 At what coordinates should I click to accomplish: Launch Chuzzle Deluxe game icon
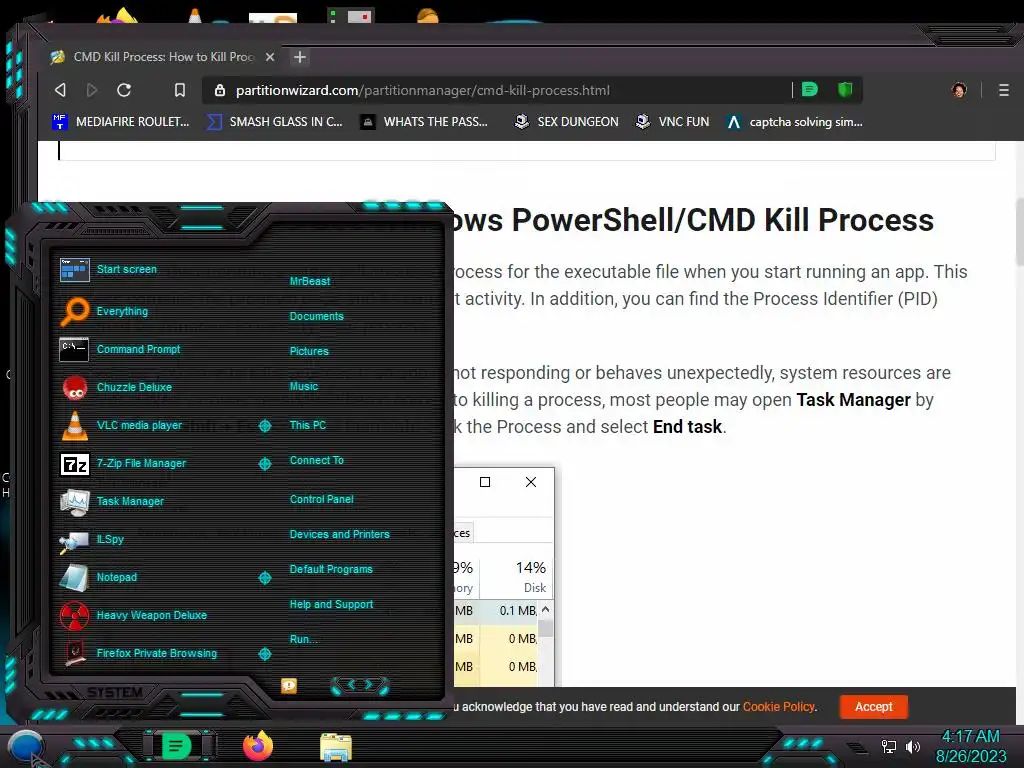point(74,387)
